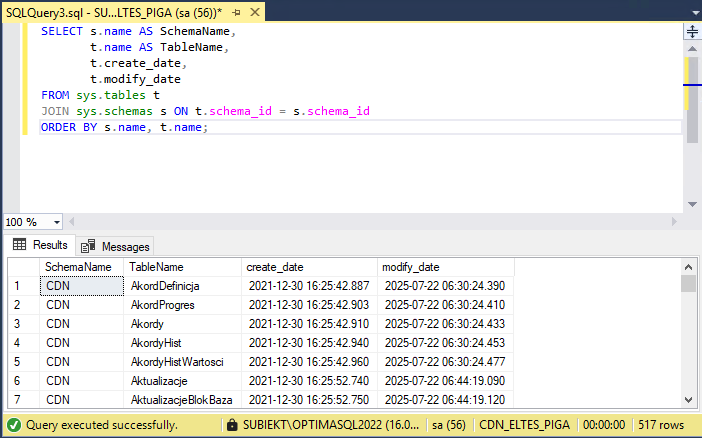Click editor vertical scrollbar down arrow
The image size is (702, 438).
click(x=692, y=204)
